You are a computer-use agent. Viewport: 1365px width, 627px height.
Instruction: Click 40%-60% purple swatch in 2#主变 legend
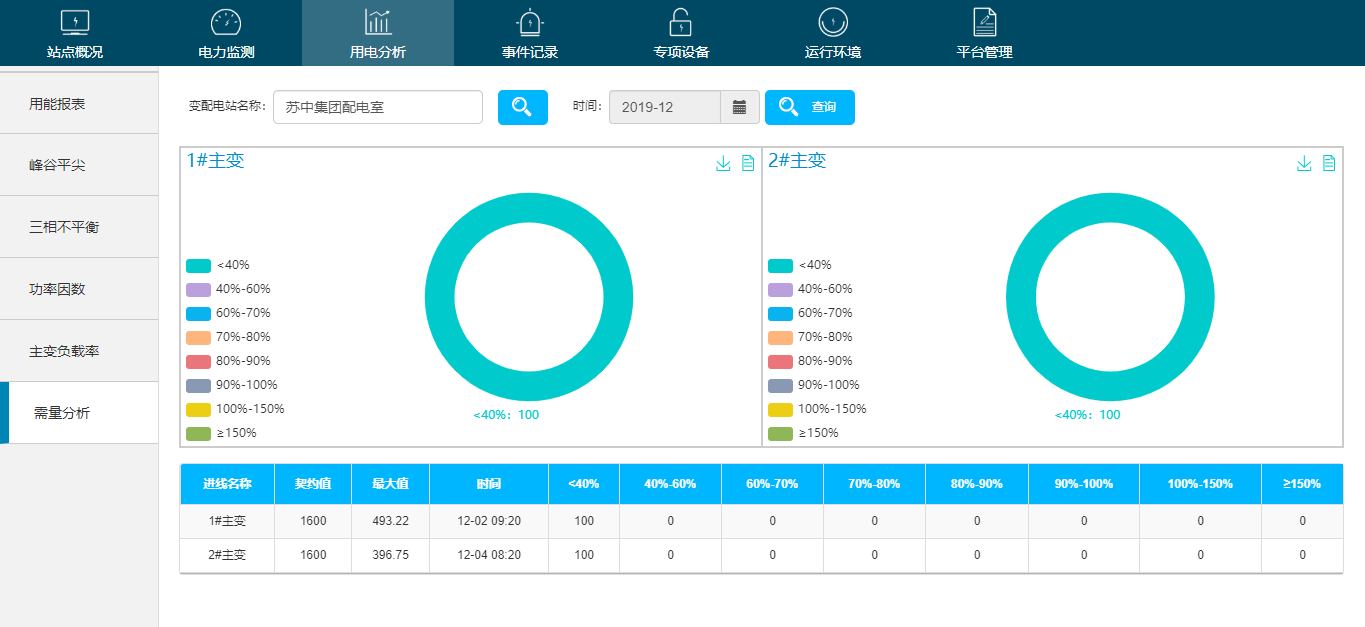(x=780, y=290)
